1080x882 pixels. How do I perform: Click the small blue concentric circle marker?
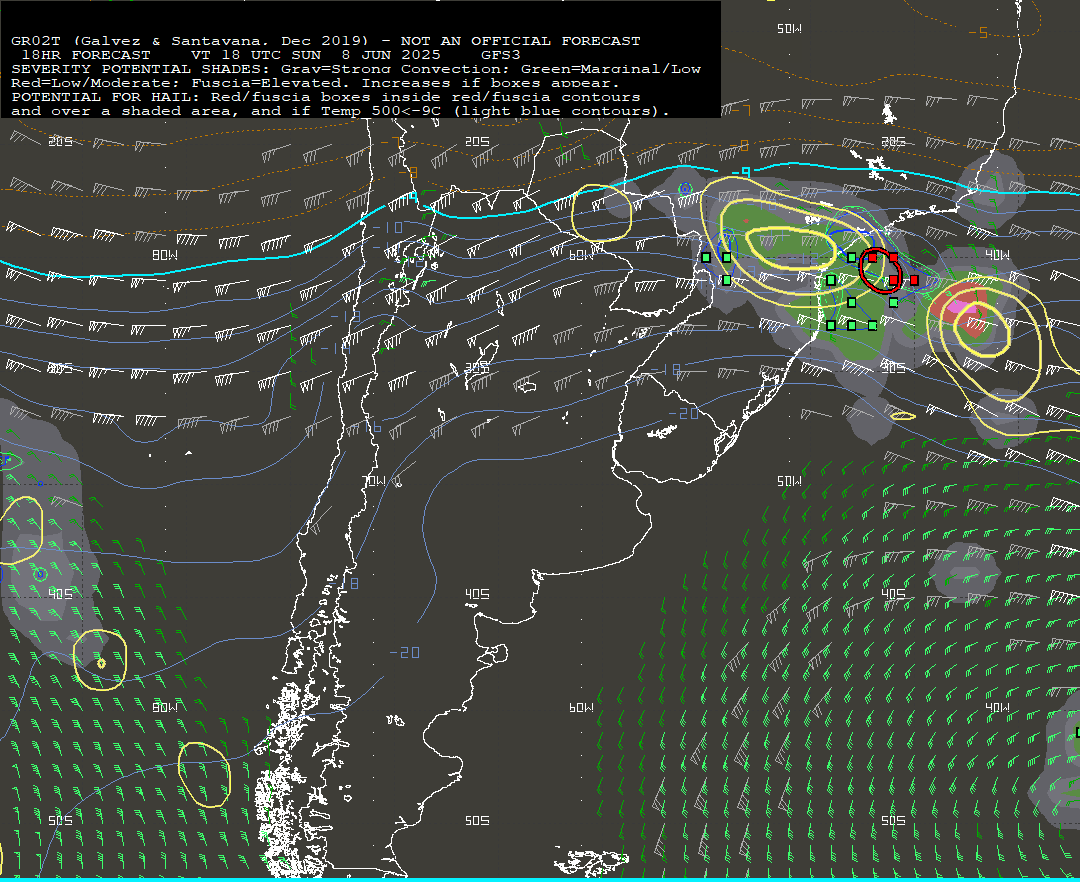point(685,189)
